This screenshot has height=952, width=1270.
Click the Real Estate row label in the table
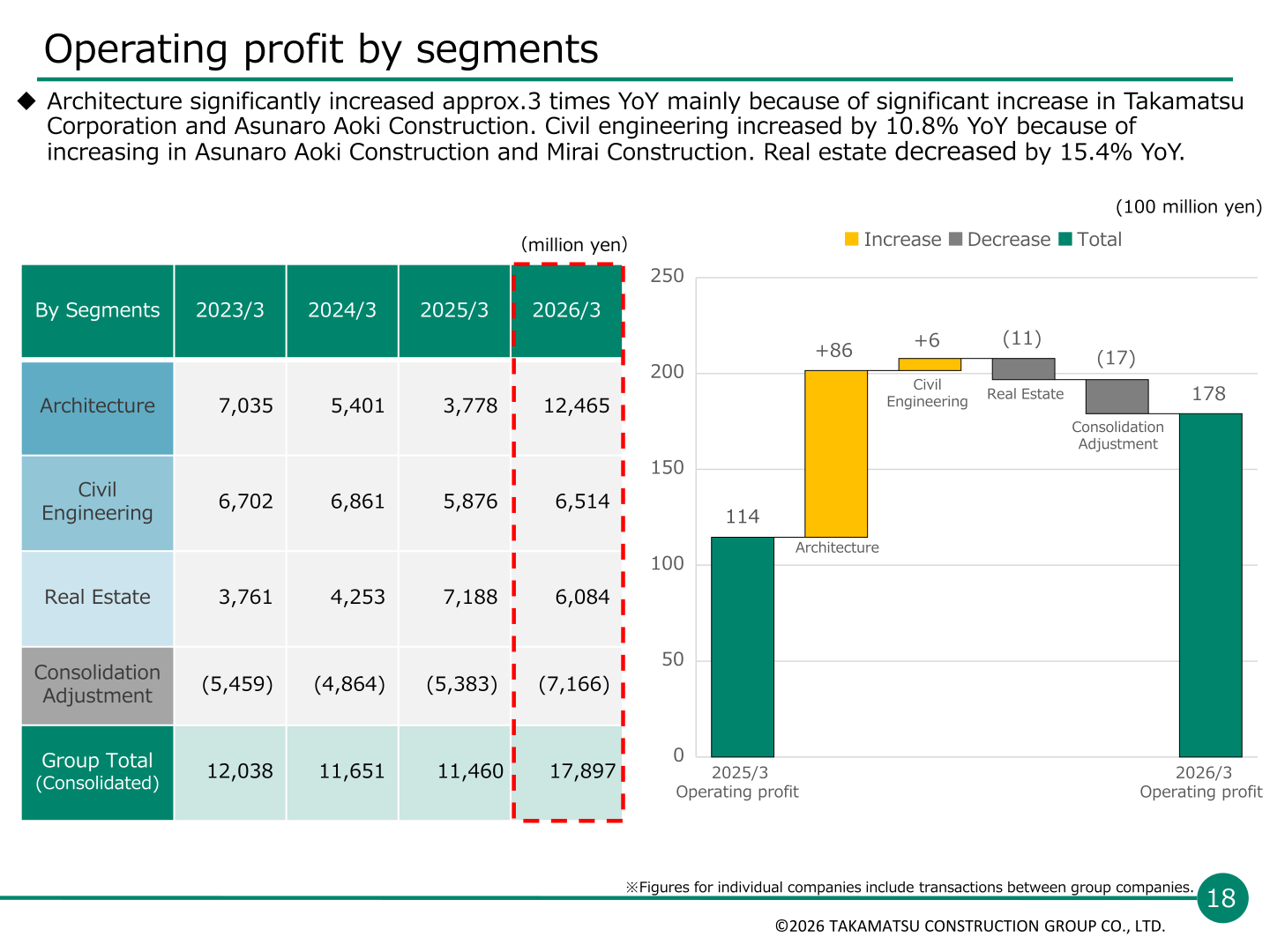[x=97, y=598]
